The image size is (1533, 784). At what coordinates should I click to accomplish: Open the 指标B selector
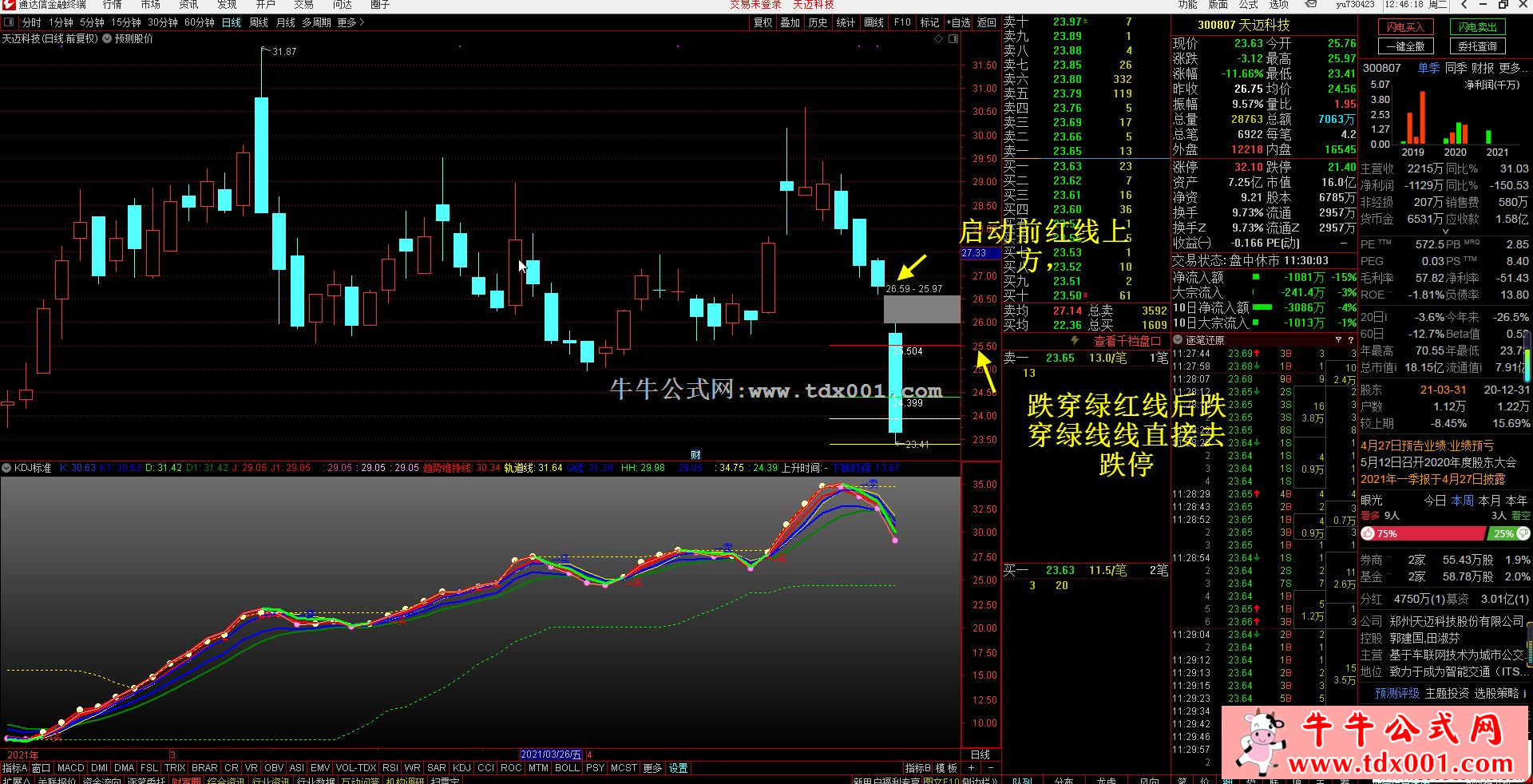pyautogui.click(x=918, y=768)
